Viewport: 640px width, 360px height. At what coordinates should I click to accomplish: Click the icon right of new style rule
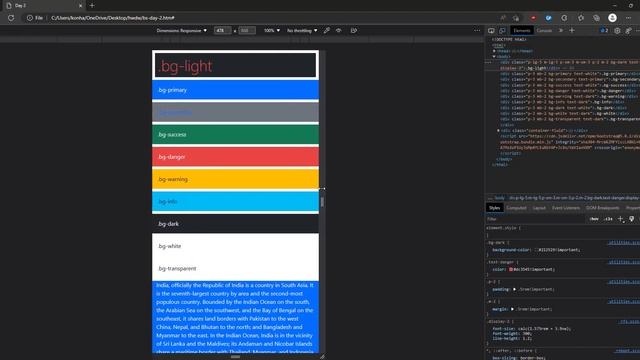tap(632, 219)
